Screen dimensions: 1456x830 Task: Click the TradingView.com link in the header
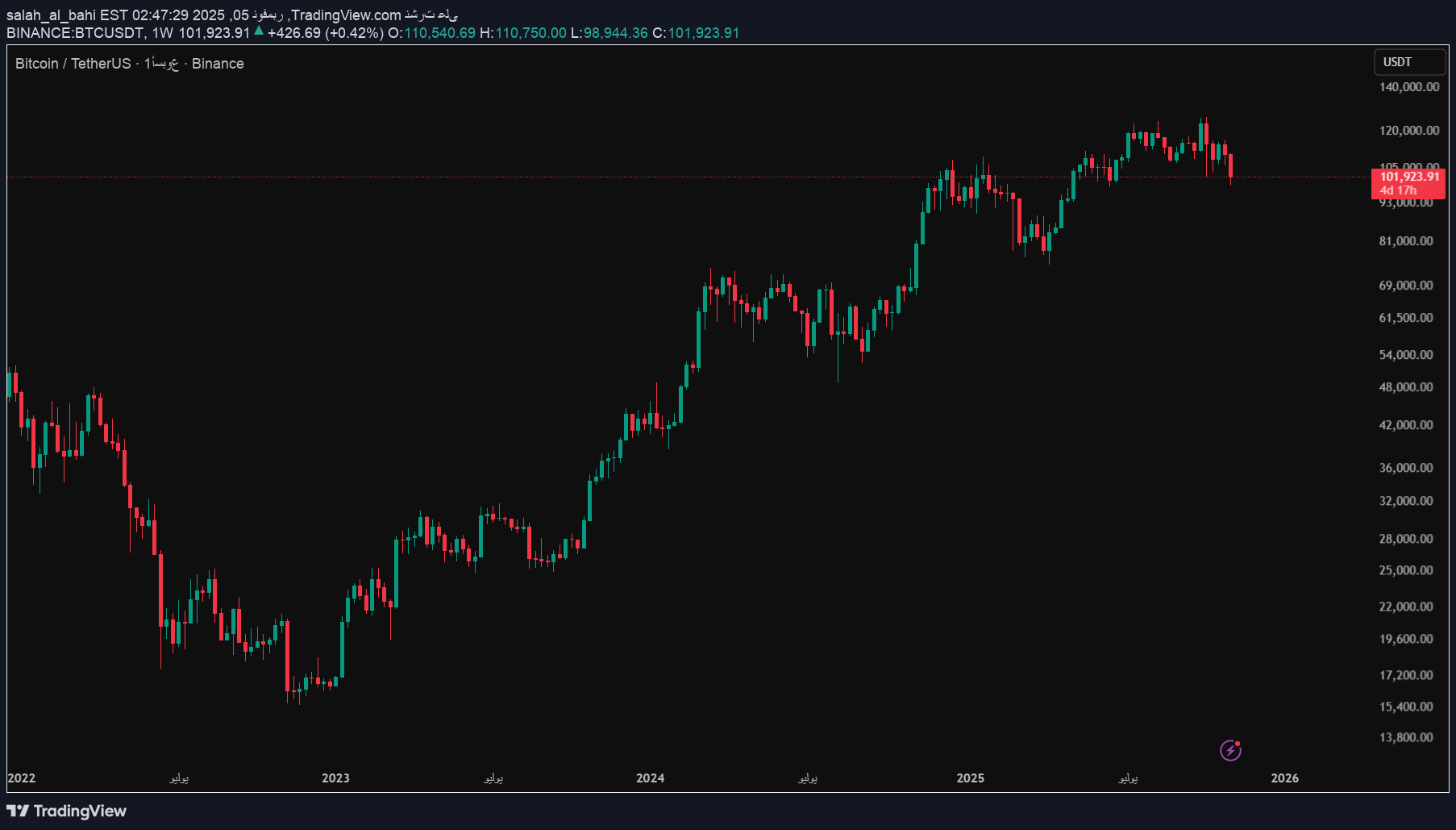point(344,13)
